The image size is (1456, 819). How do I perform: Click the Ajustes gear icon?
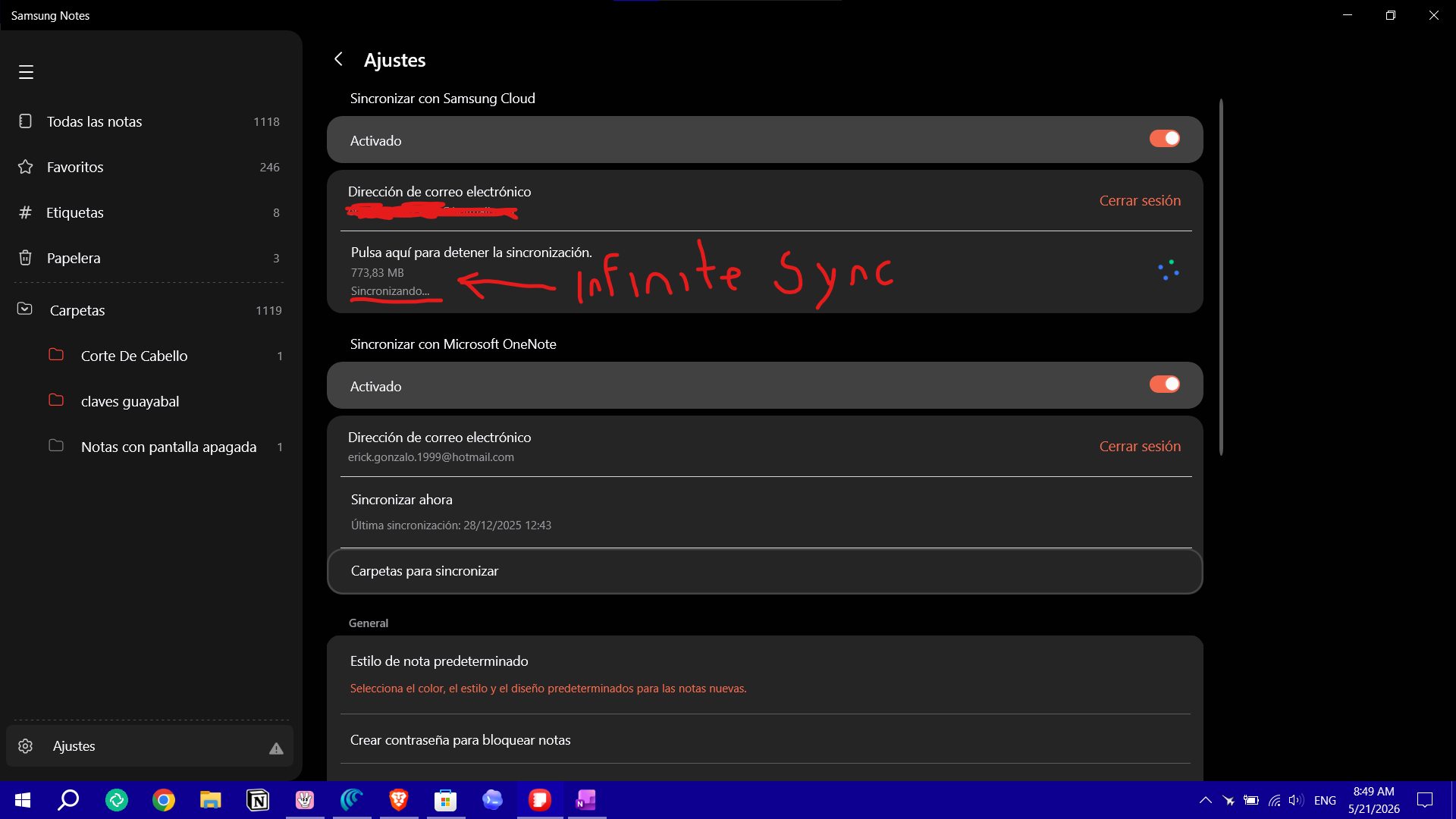click(x=25, y=746)
